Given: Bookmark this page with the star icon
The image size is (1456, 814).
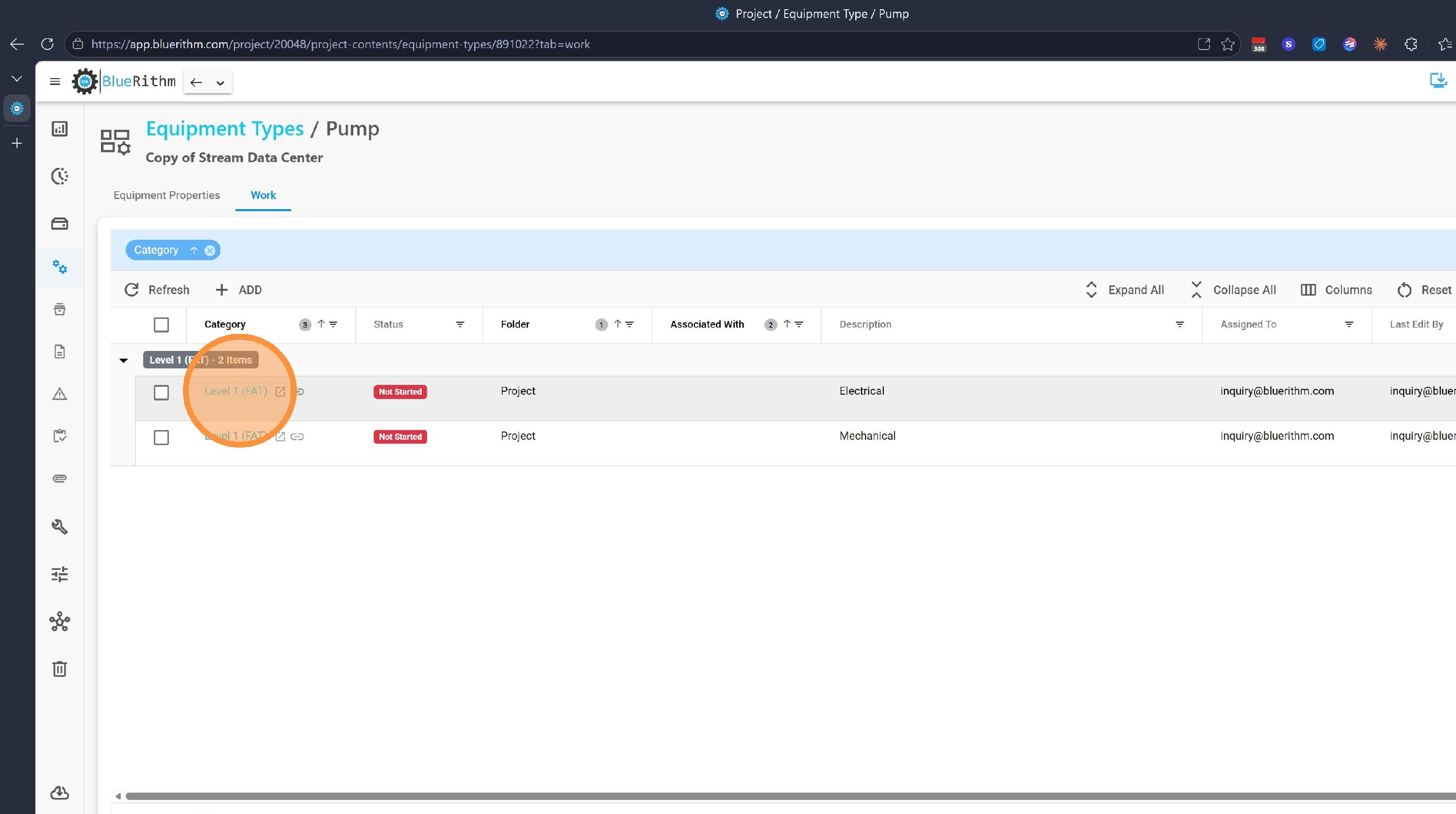Looking at the screenshot, I should point(1228,44).
